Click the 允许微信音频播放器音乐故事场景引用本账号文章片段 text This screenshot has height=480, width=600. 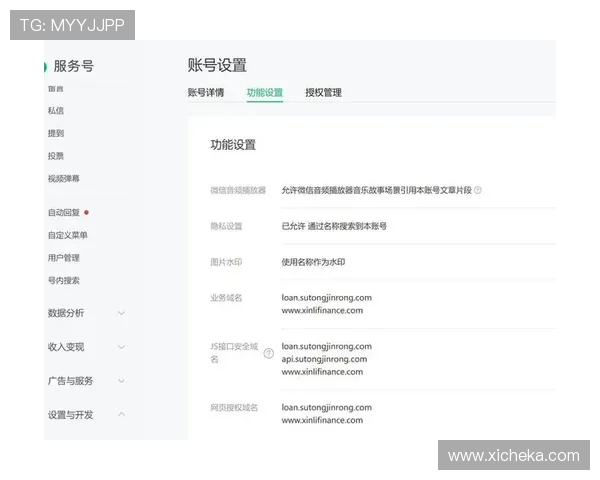[x=377, y=190]
